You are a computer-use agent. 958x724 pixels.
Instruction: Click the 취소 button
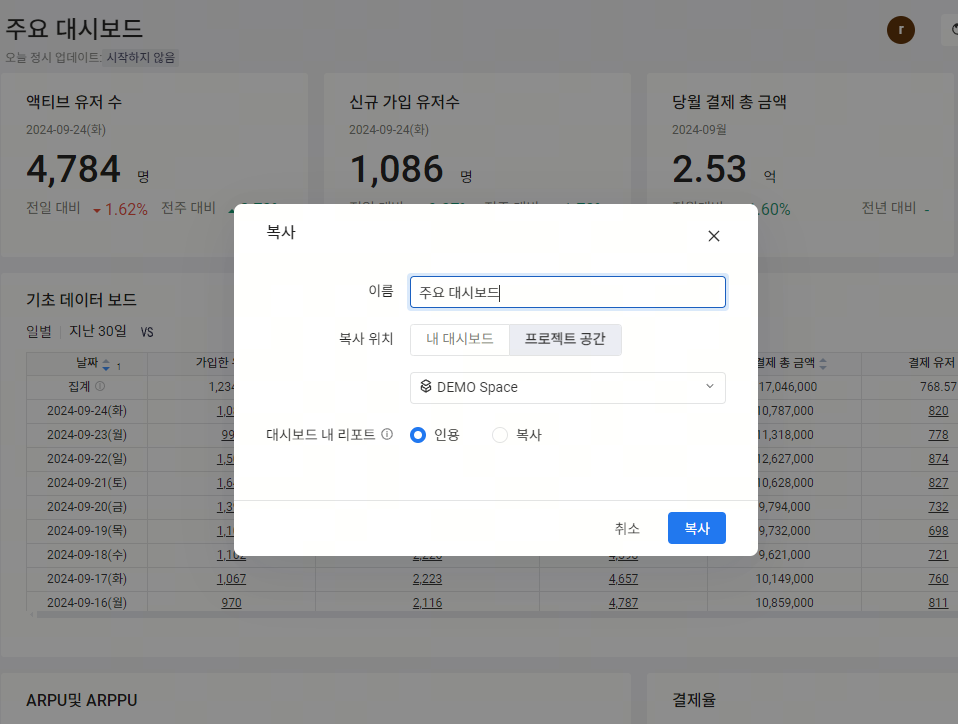627,528
